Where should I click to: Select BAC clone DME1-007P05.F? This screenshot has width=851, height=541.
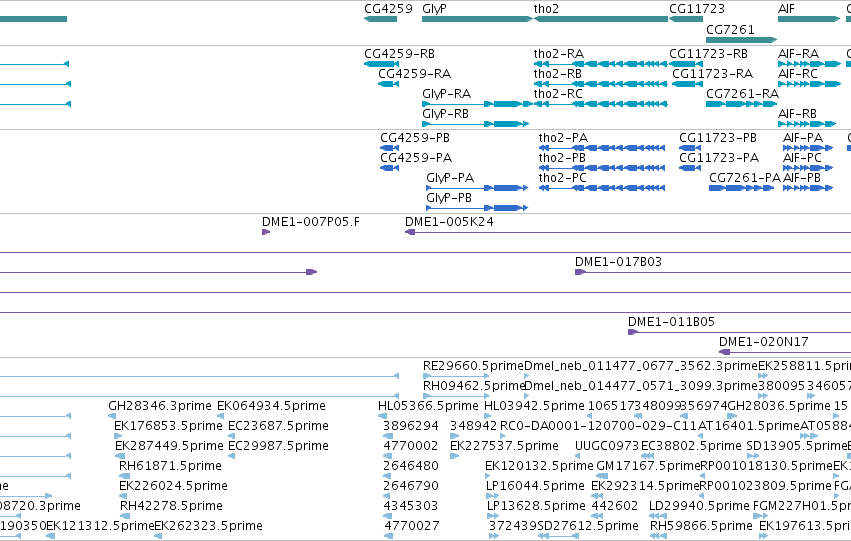(x=266, y=232)
